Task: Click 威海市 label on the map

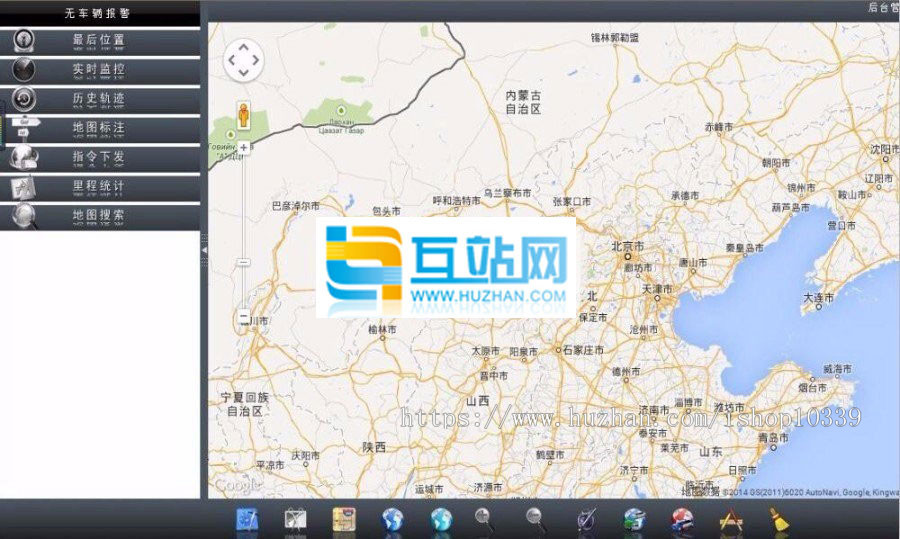Action: coord(837,369)
